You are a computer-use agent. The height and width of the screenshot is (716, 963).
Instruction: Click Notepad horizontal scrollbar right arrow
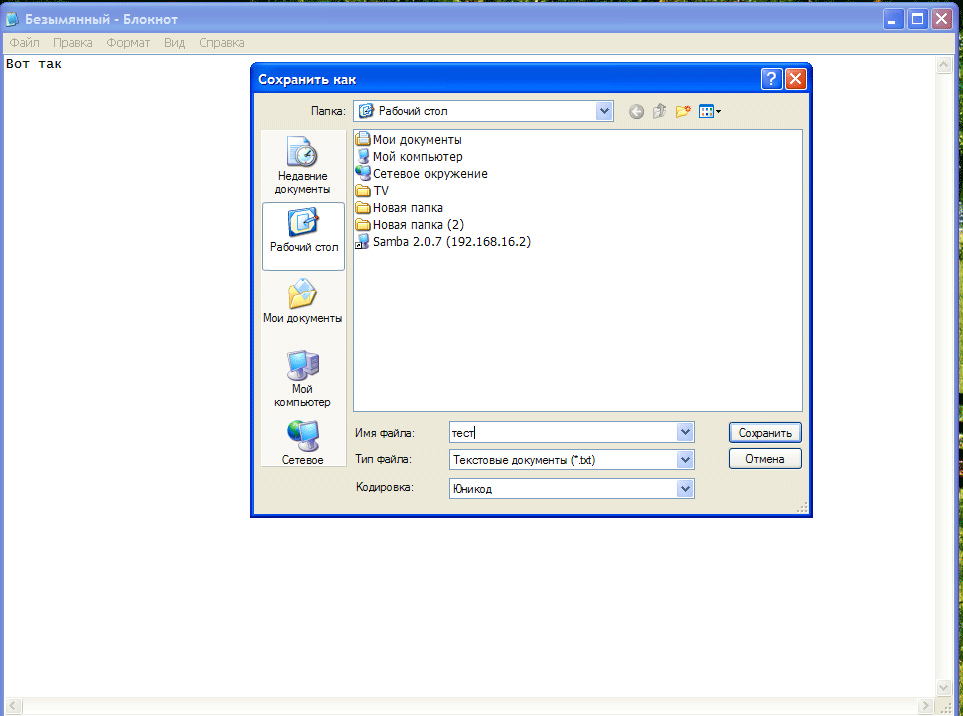click(926, 706)
